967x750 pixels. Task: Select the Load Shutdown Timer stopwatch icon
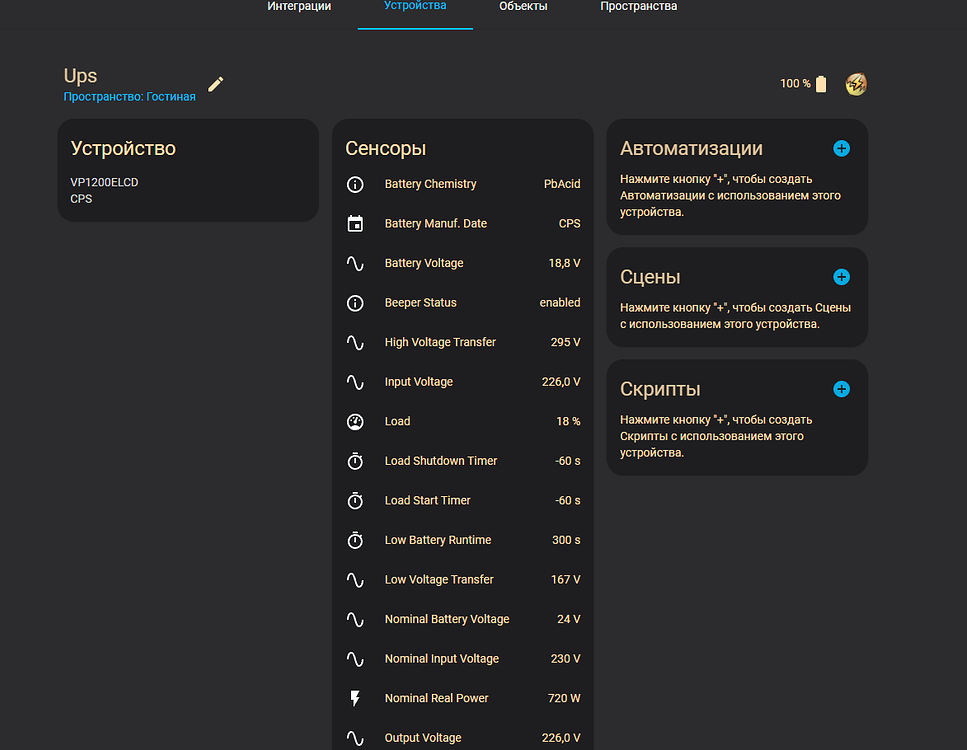pos(355,461)
